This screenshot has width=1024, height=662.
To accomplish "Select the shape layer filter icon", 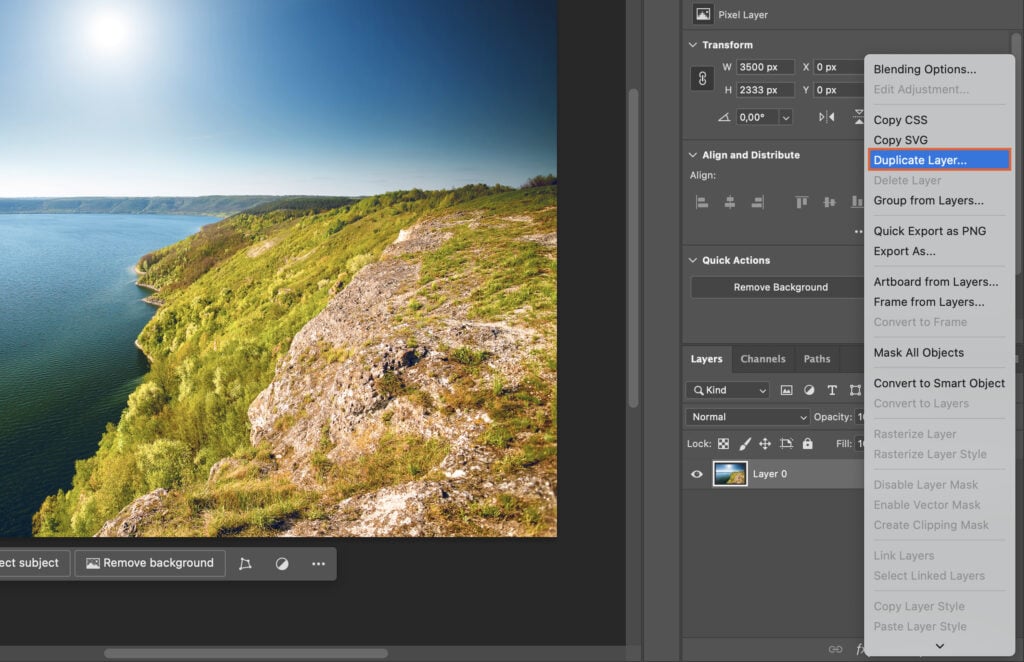I will [854, 390].
